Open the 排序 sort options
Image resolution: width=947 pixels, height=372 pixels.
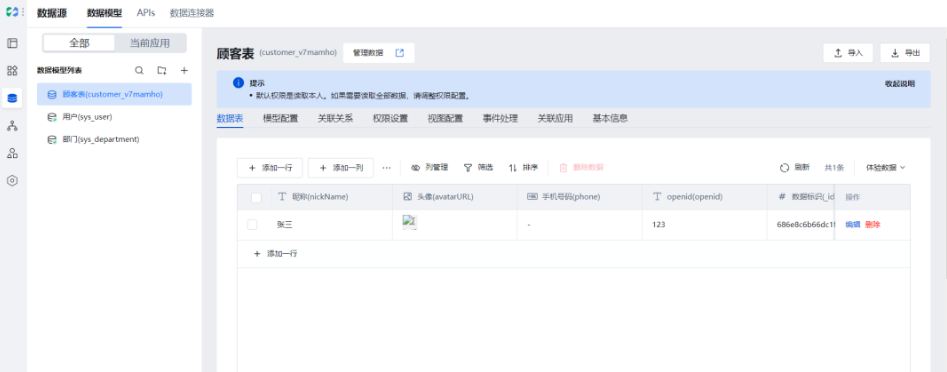click(523, 167)
